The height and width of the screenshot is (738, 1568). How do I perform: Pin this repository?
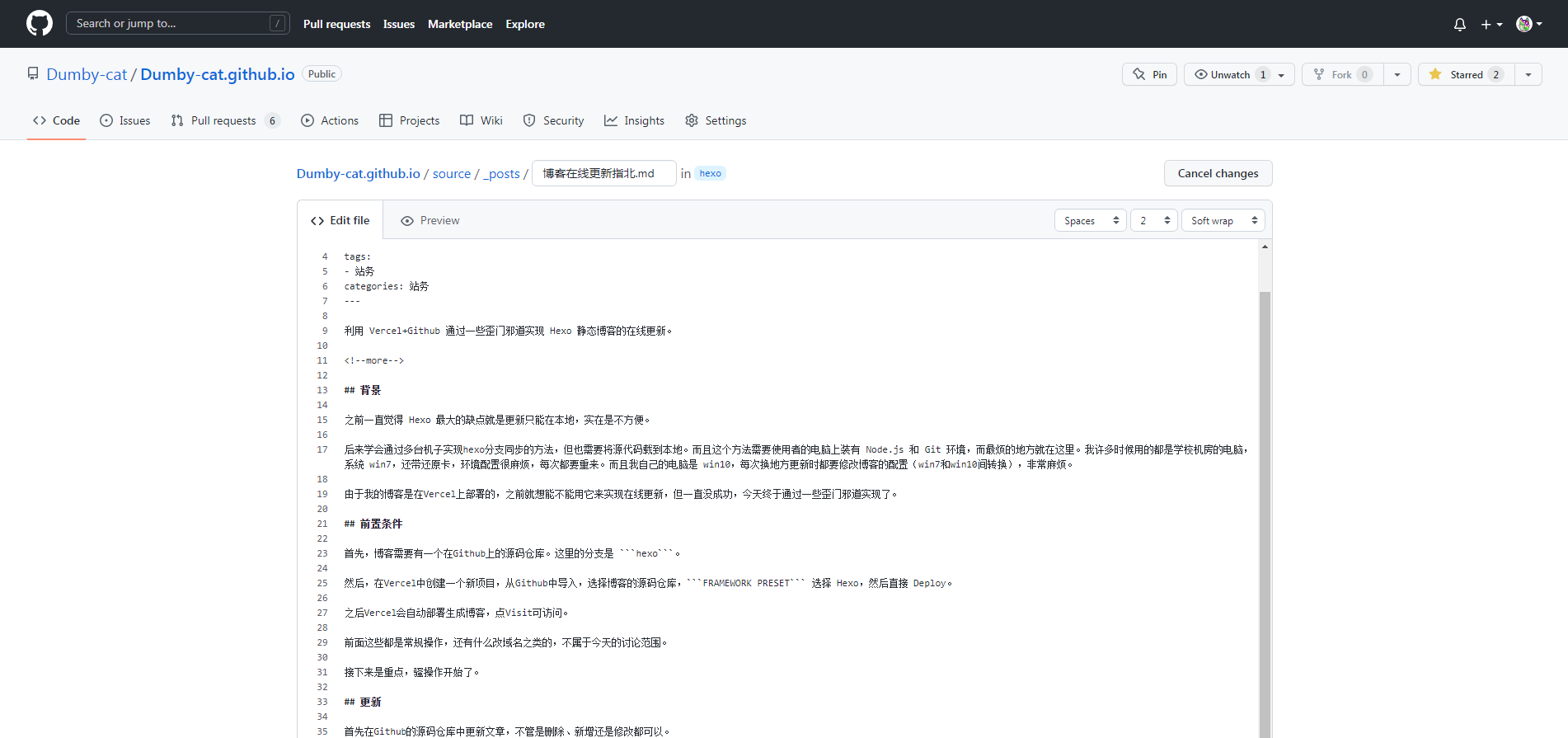pos(1149,74)
